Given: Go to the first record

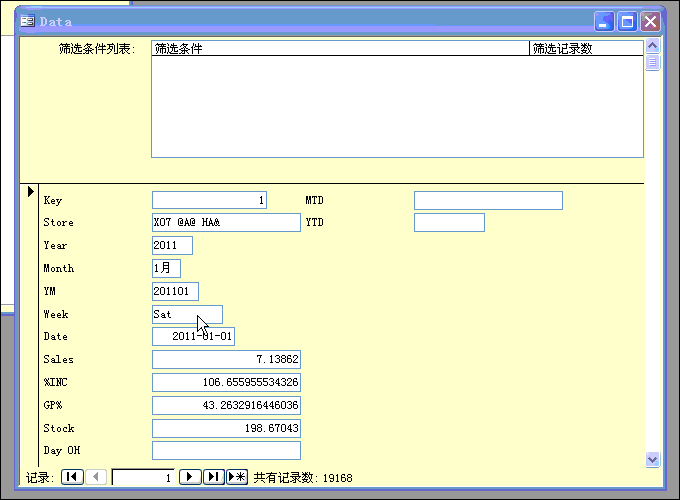Looking at the screenshot, I should pyautogui.click(x=72, y=478).
